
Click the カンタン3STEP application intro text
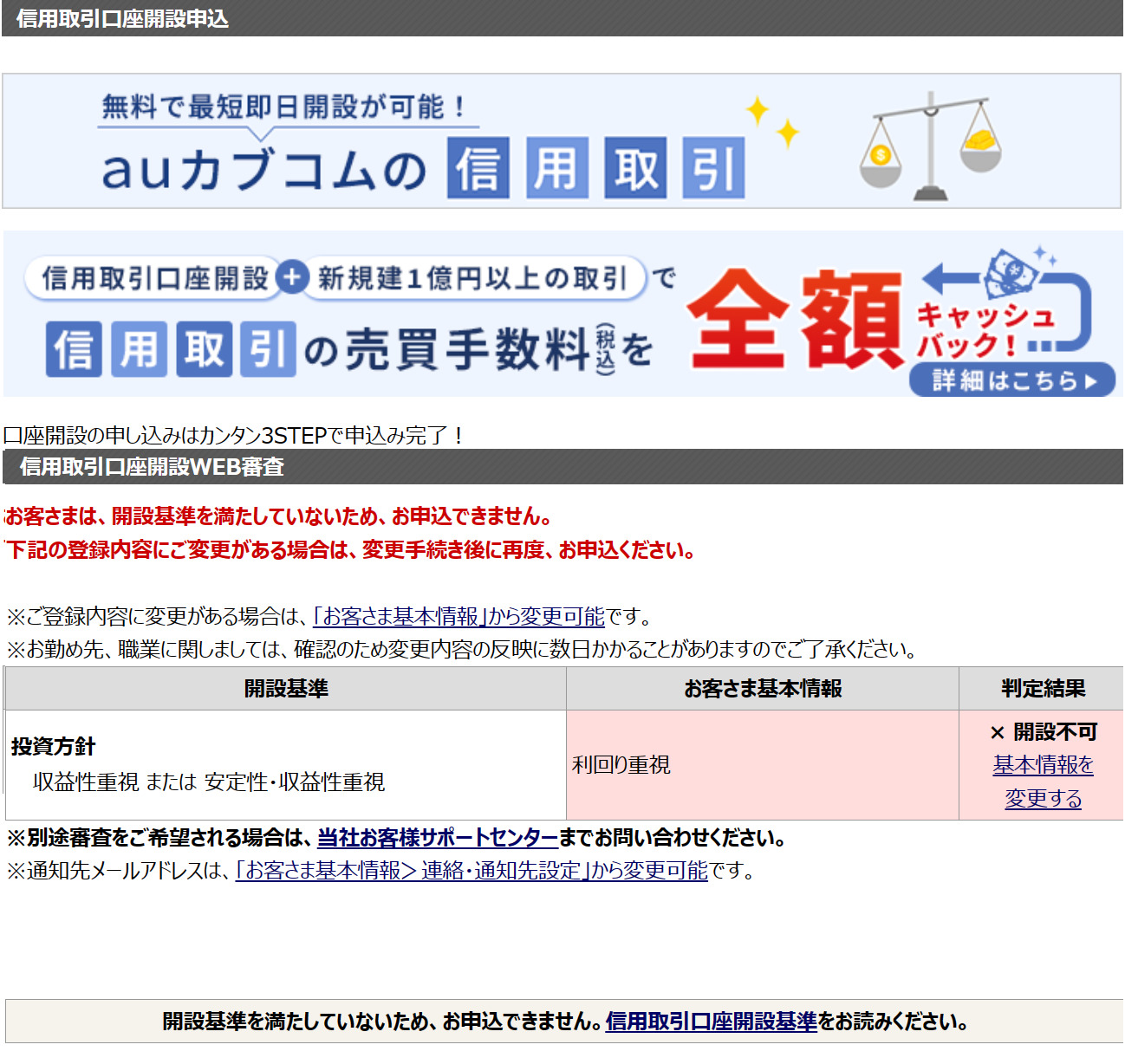point(233,435)
